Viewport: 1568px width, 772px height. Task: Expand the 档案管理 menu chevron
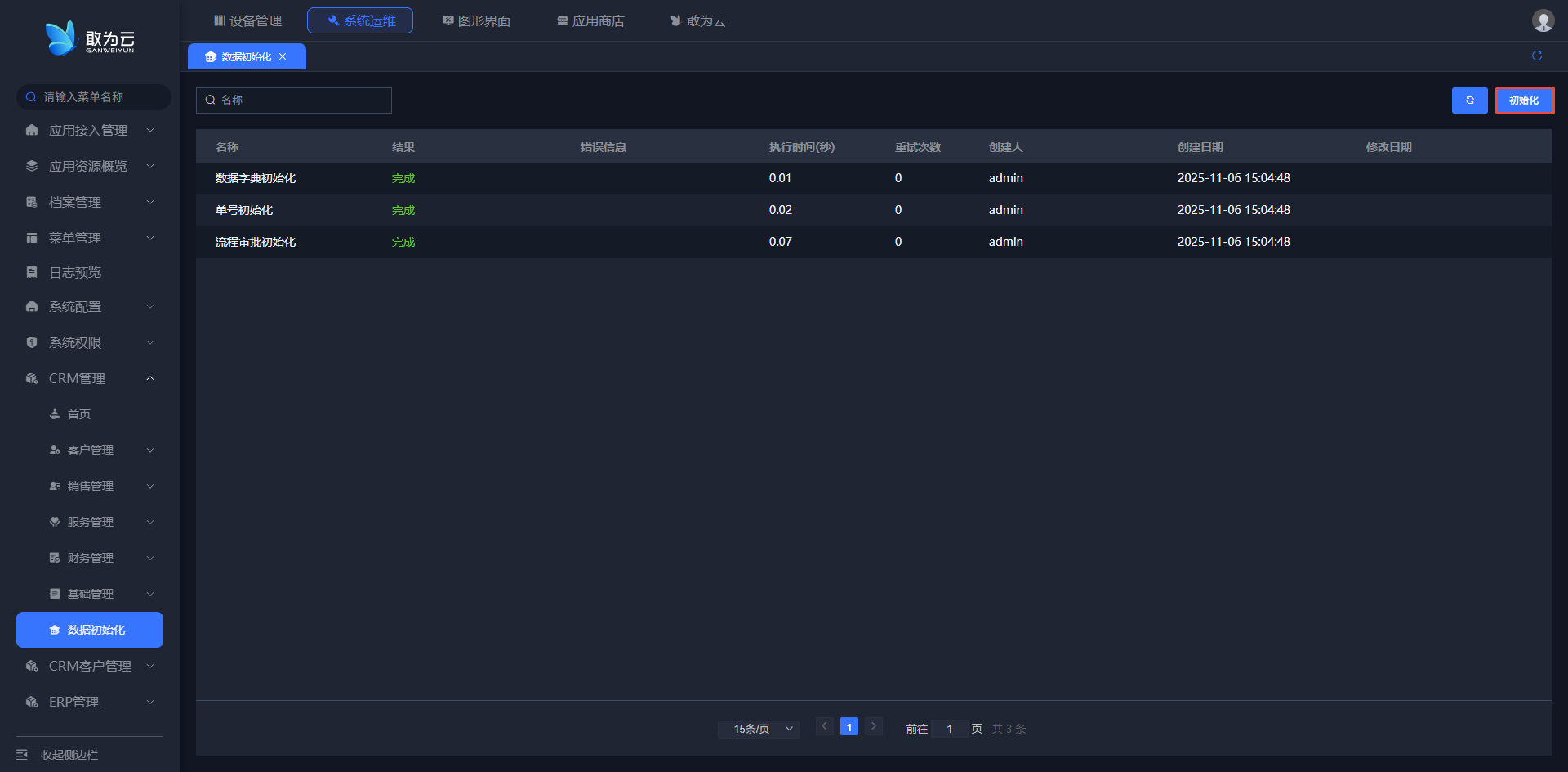click(150, 202)
